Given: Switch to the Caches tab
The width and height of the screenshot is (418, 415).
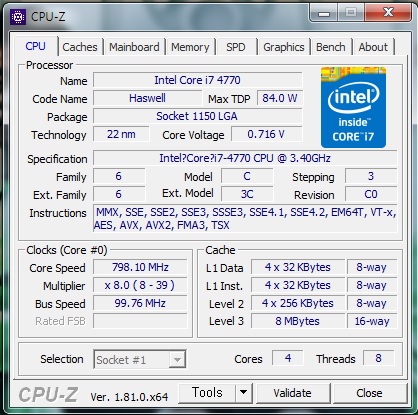Looking at the screenshot, I should tap(80, 47).
